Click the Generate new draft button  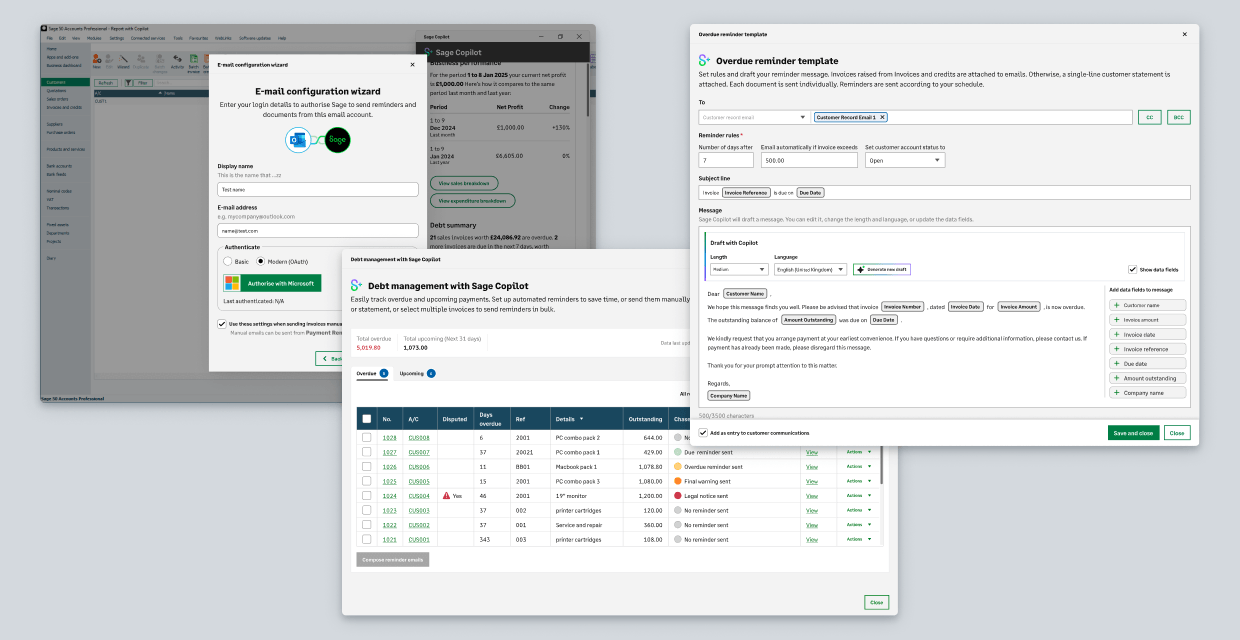pyautogui.click(x=882, y=269)
